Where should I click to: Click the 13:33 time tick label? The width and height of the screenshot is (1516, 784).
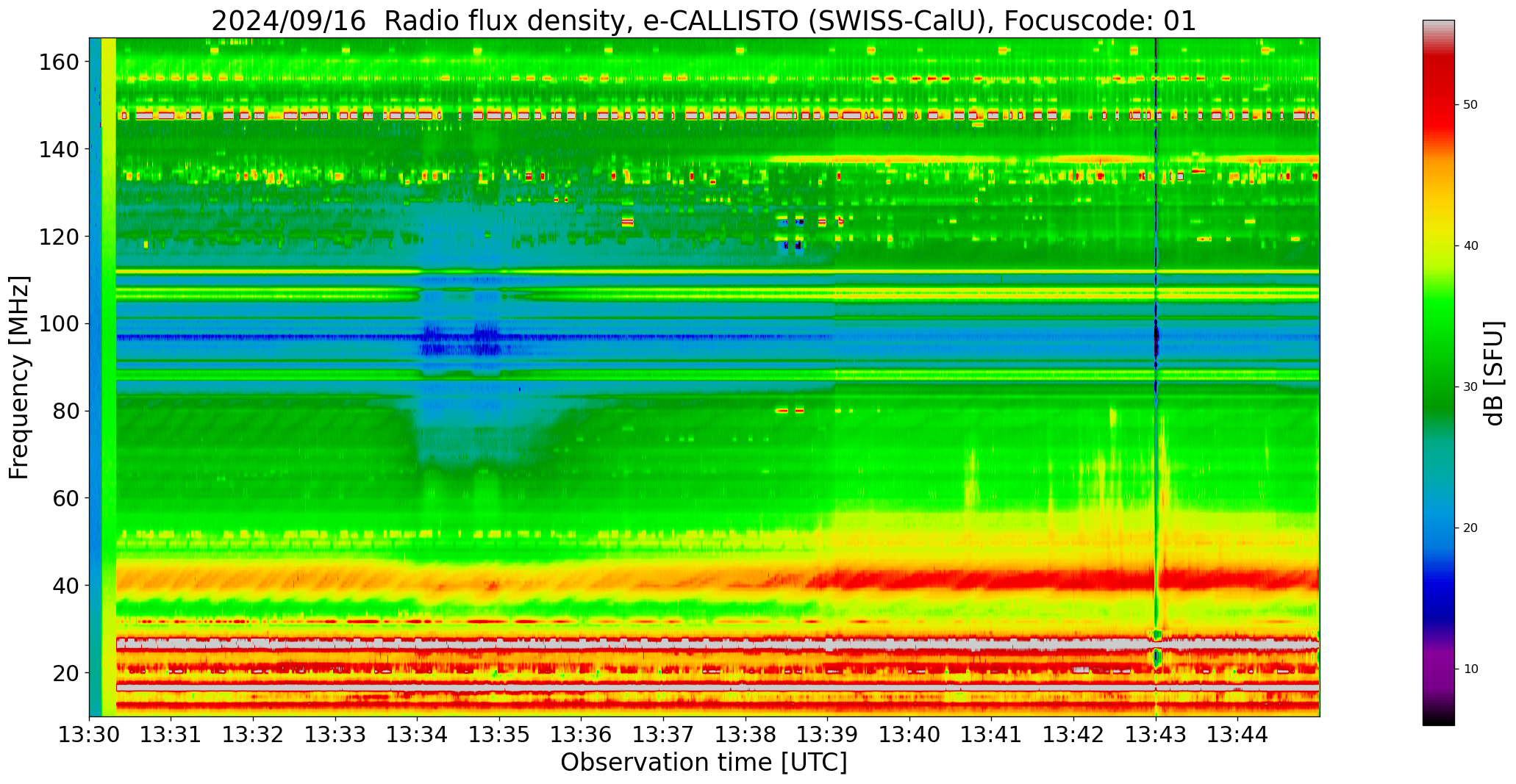pos(336,735)
